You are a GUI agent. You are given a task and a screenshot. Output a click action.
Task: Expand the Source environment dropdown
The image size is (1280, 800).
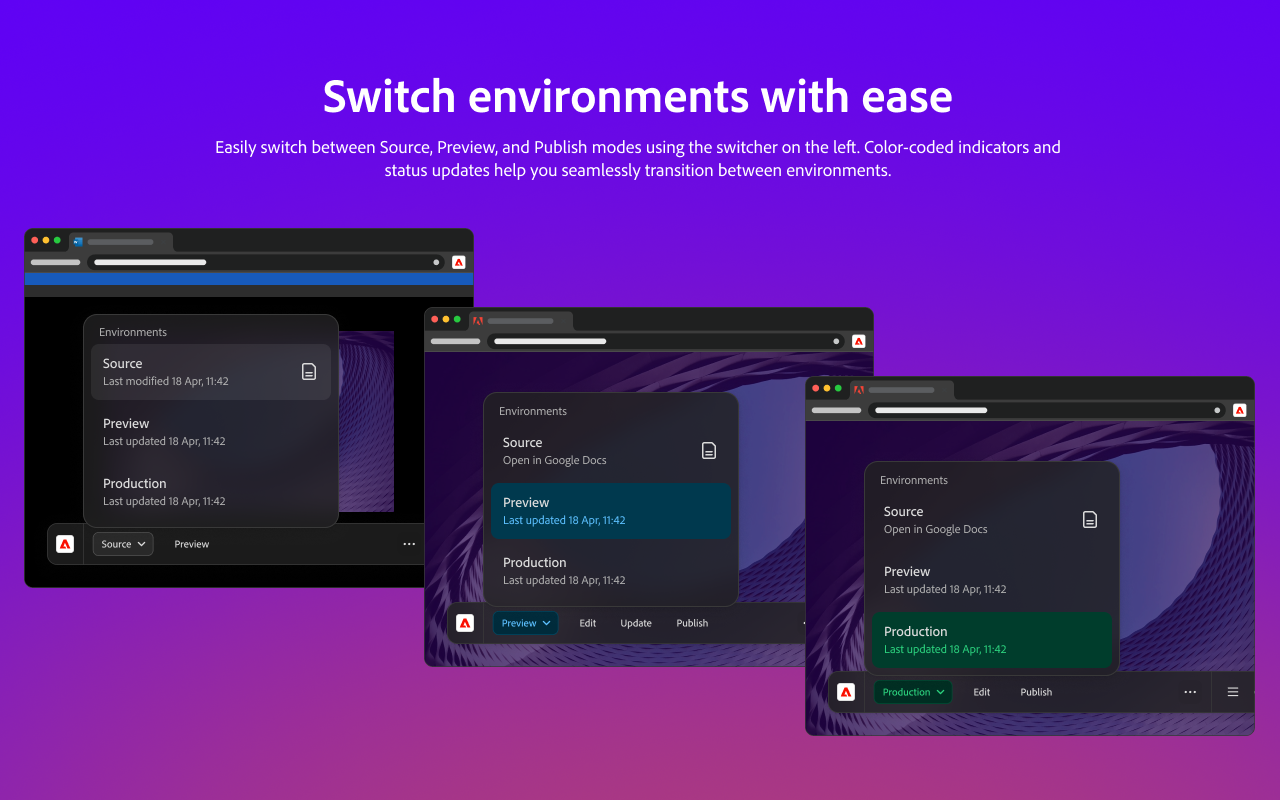(x=123, y=544)
